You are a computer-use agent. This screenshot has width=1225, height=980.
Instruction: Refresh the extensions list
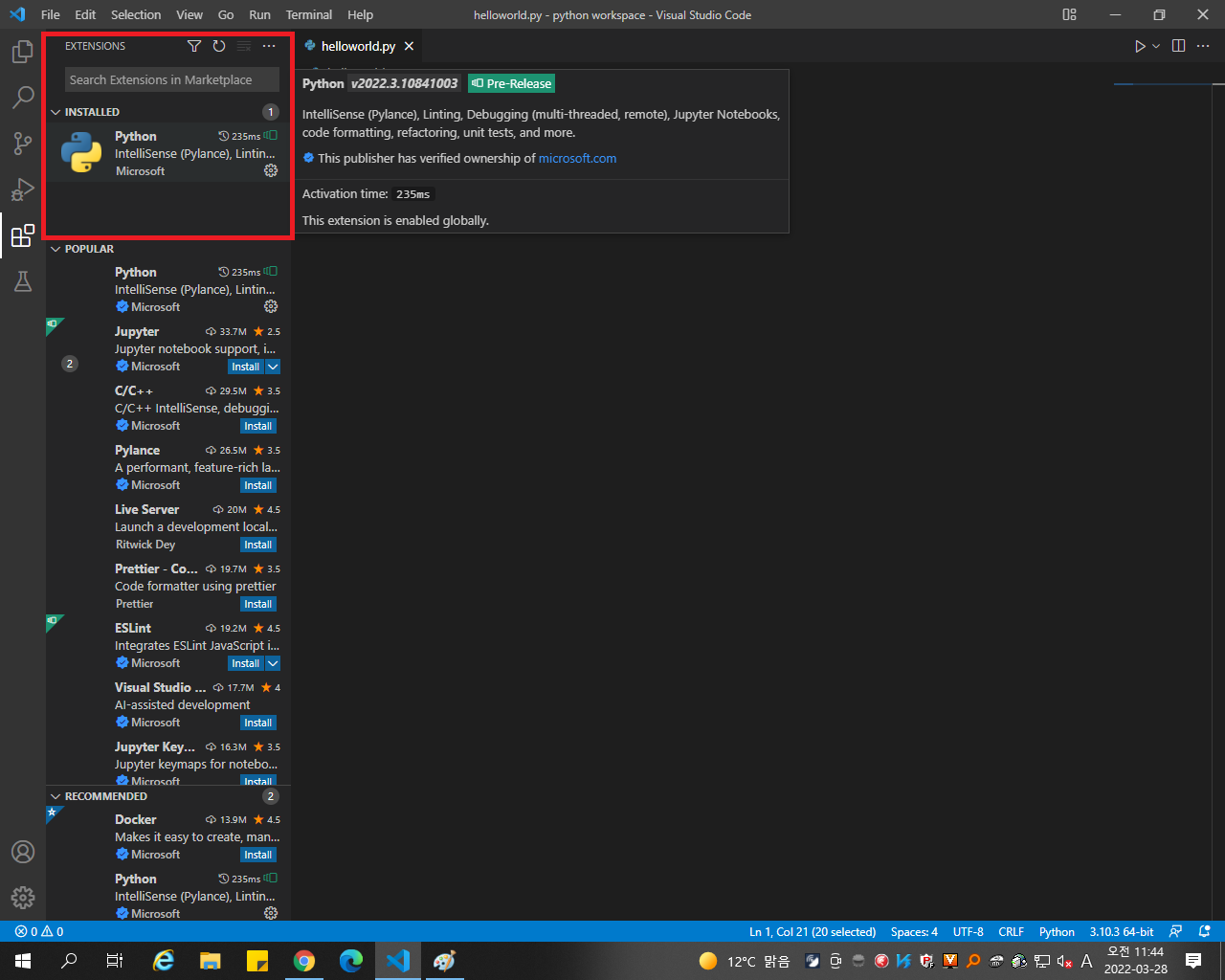click(x=219, y=46)
